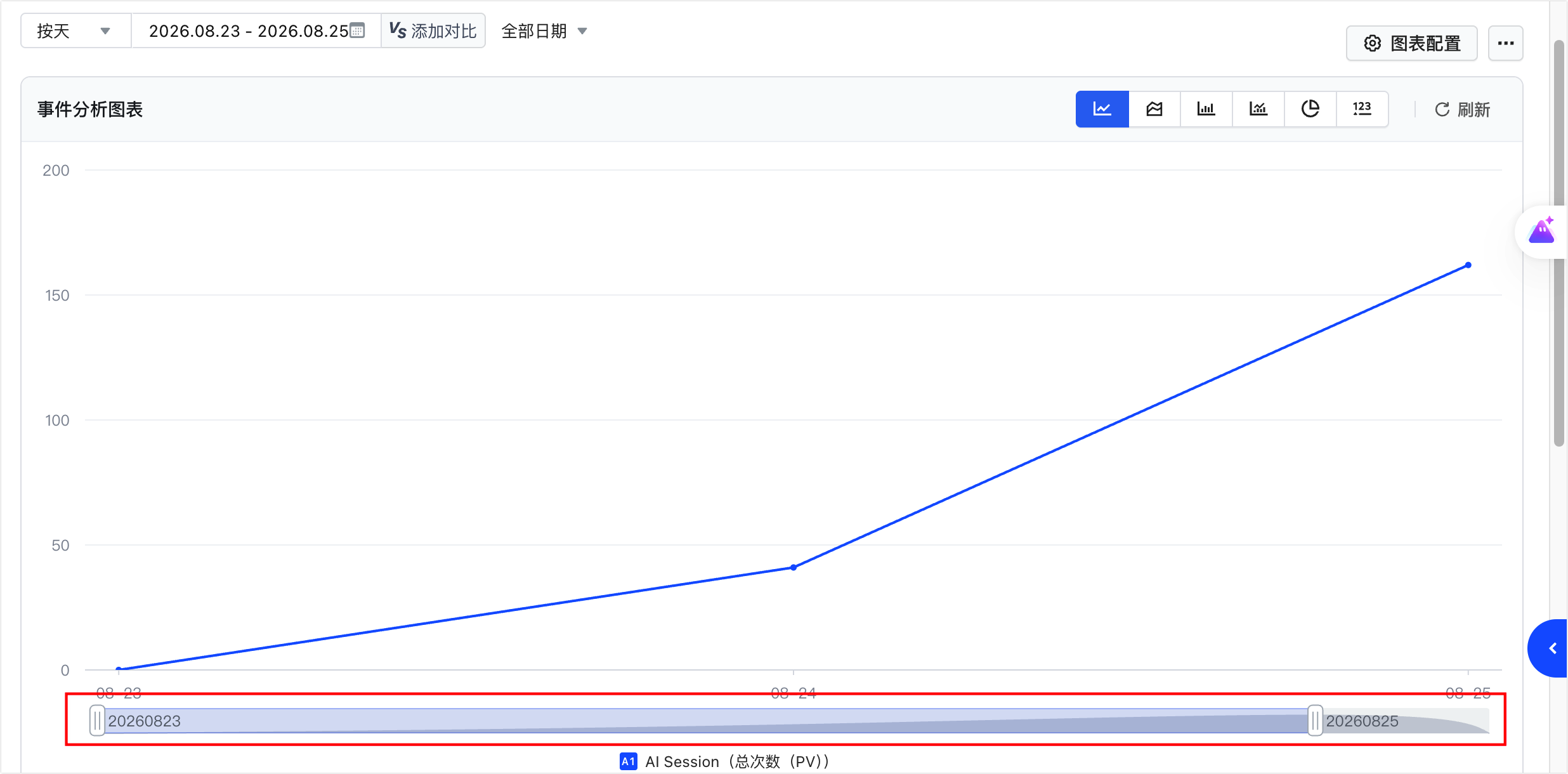Click the right zoom slider handle 20260825
Viewport: 1568px width, 774px height.
coord(1315,721)
